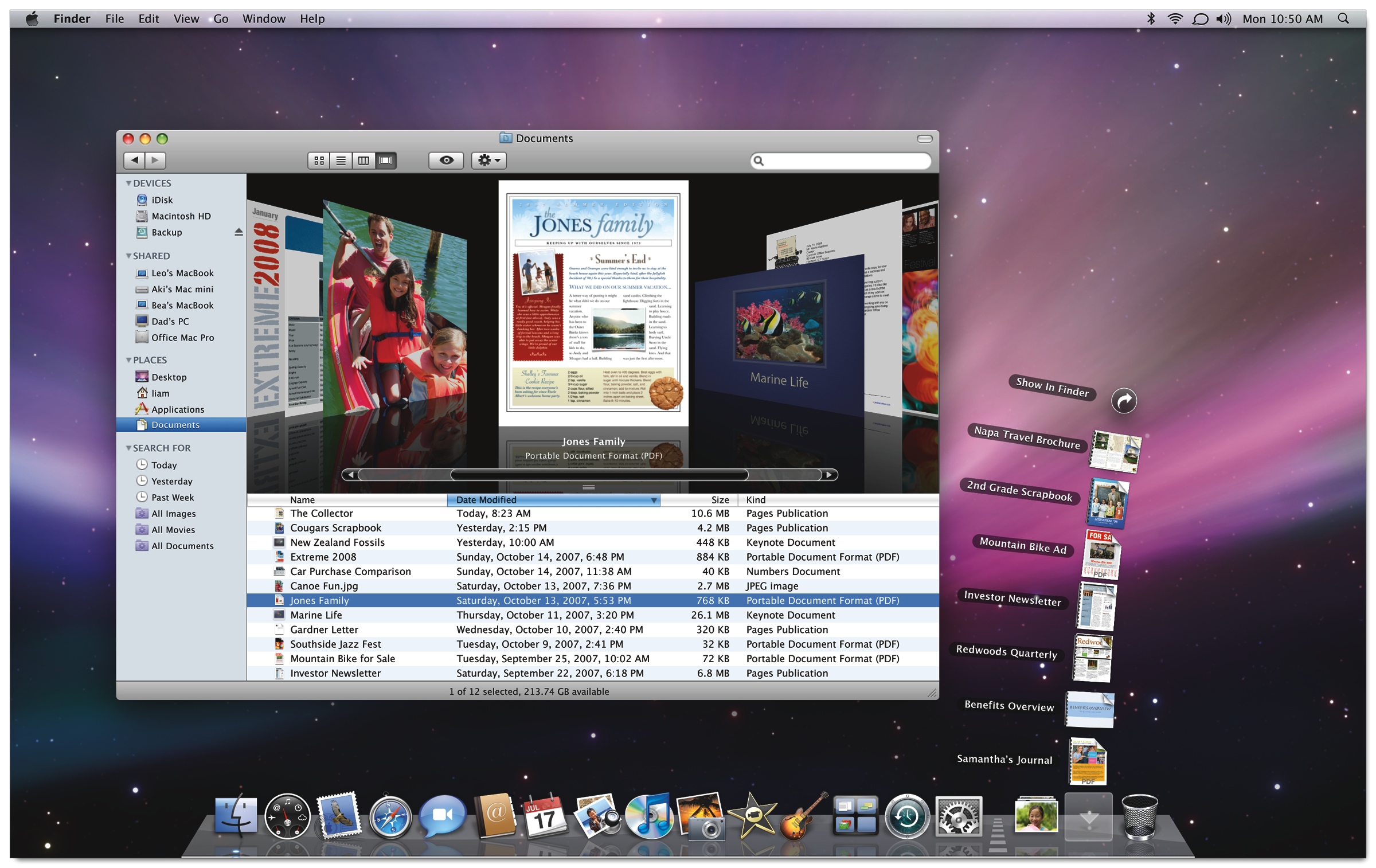Launch Time Machine from the Dock

pos(906,817)
